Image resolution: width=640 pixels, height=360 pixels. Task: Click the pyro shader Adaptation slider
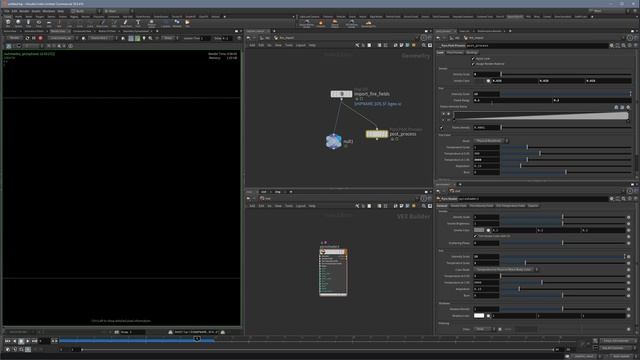[563, 289]
